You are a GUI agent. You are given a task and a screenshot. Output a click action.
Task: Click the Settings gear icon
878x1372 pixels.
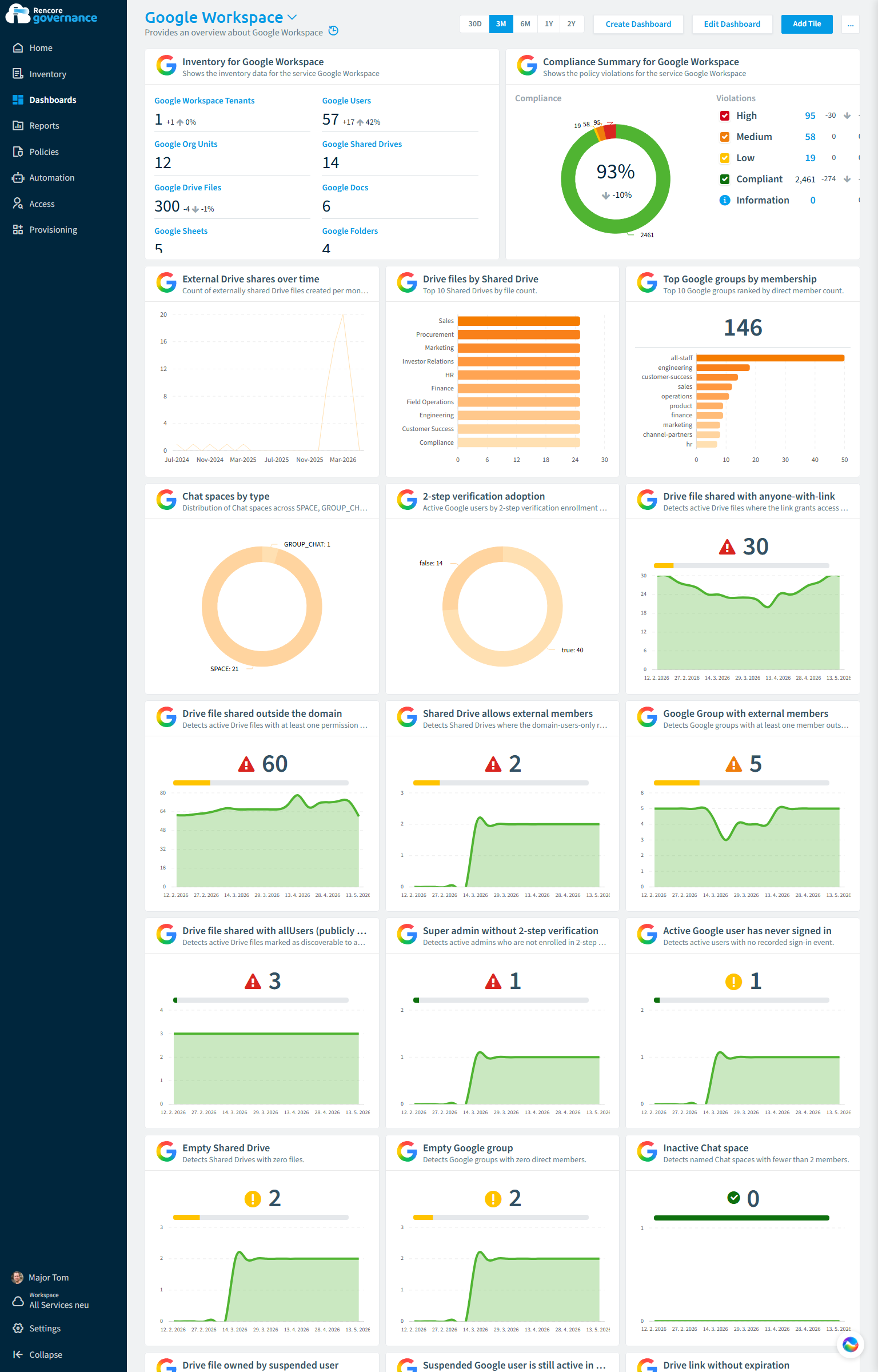18,1328
